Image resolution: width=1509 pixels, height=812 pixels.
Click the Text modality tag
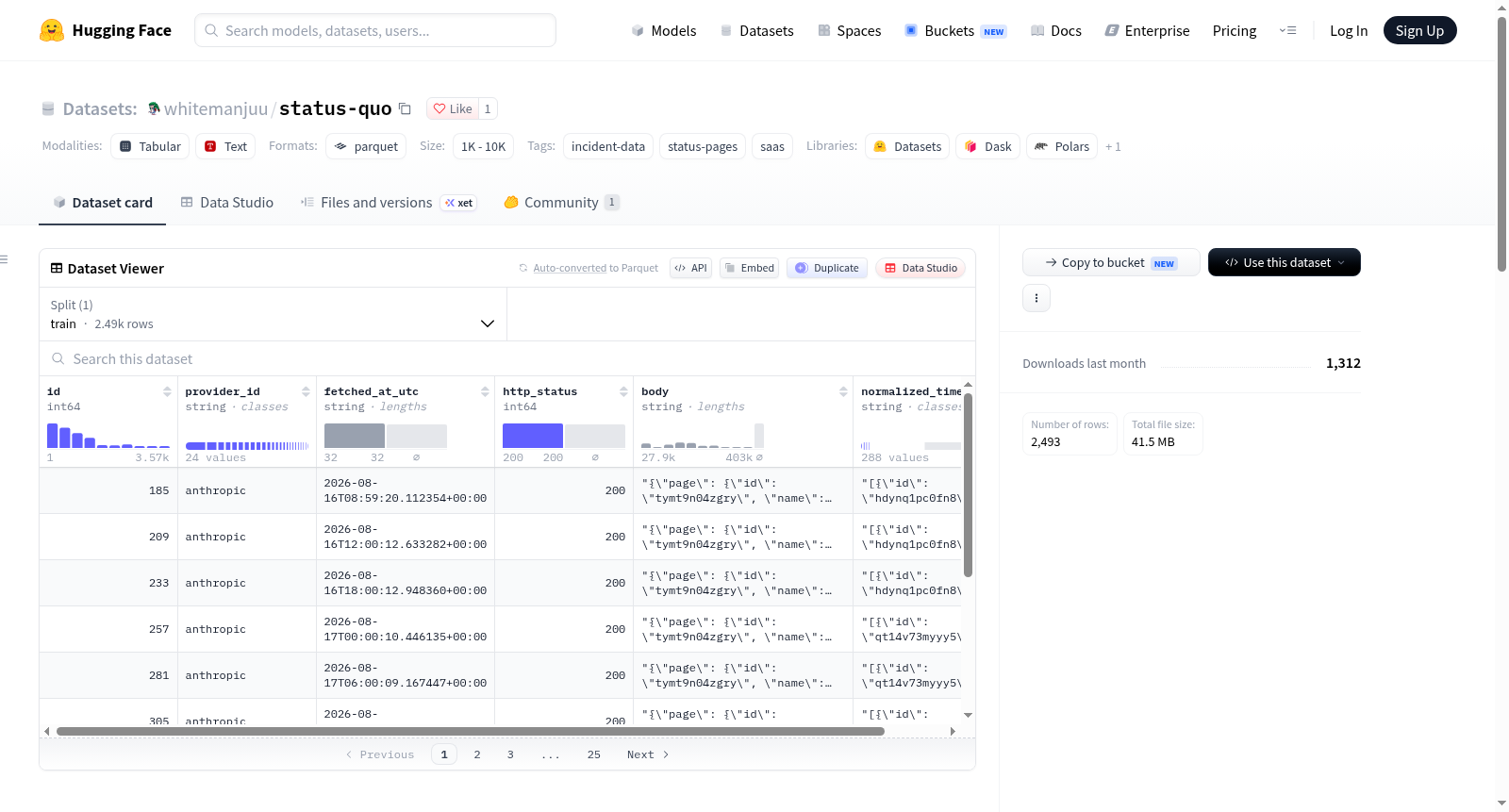pos(225,146)
